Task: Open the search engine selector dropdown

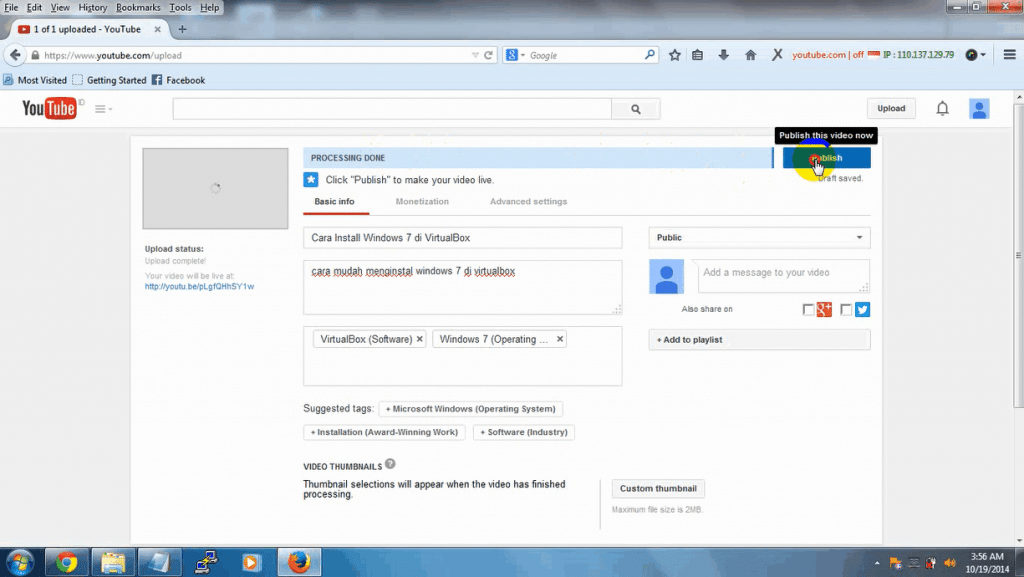Action: [515, 55]
